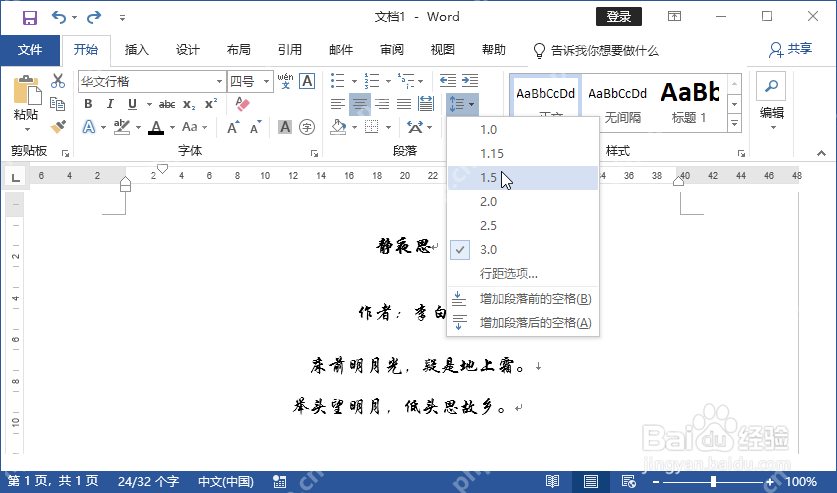Toggle superscript formatting
Screen dimensions: 837x493
(211, 104)
